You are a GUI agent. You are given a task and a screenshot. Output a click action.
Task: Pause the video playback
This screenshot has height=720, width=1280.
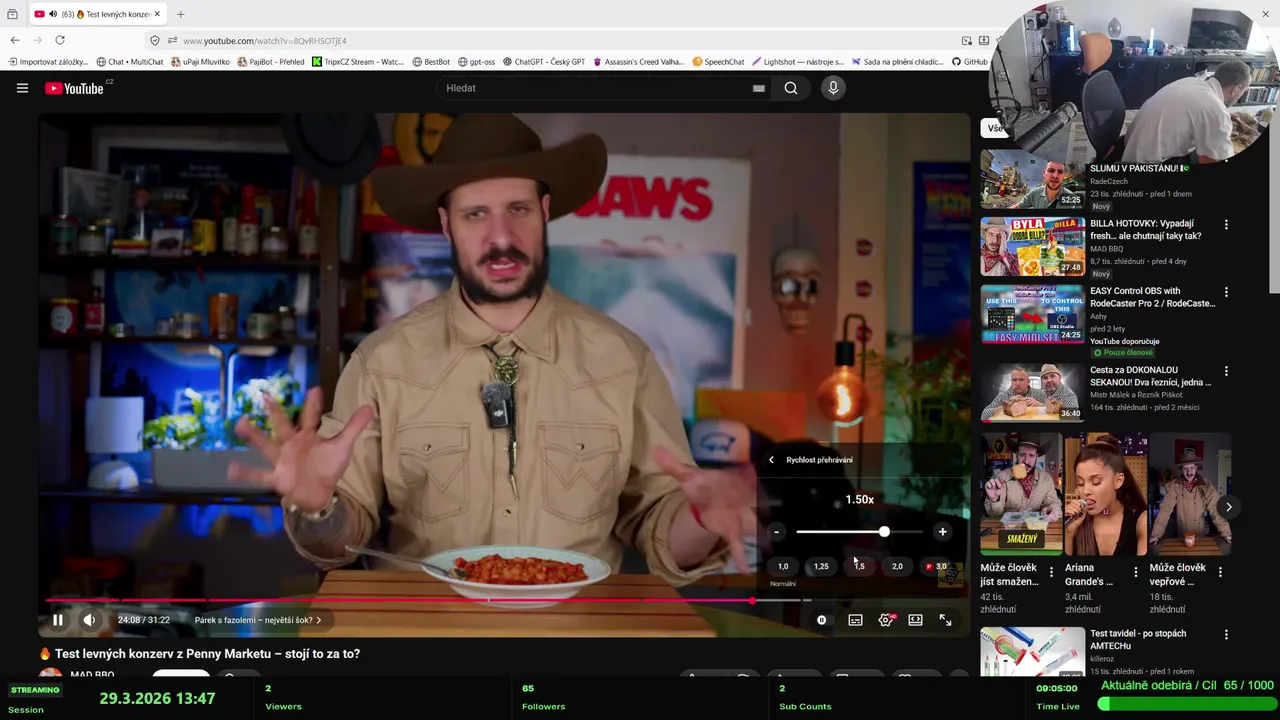pyautogui.click(x=58, y=620)
